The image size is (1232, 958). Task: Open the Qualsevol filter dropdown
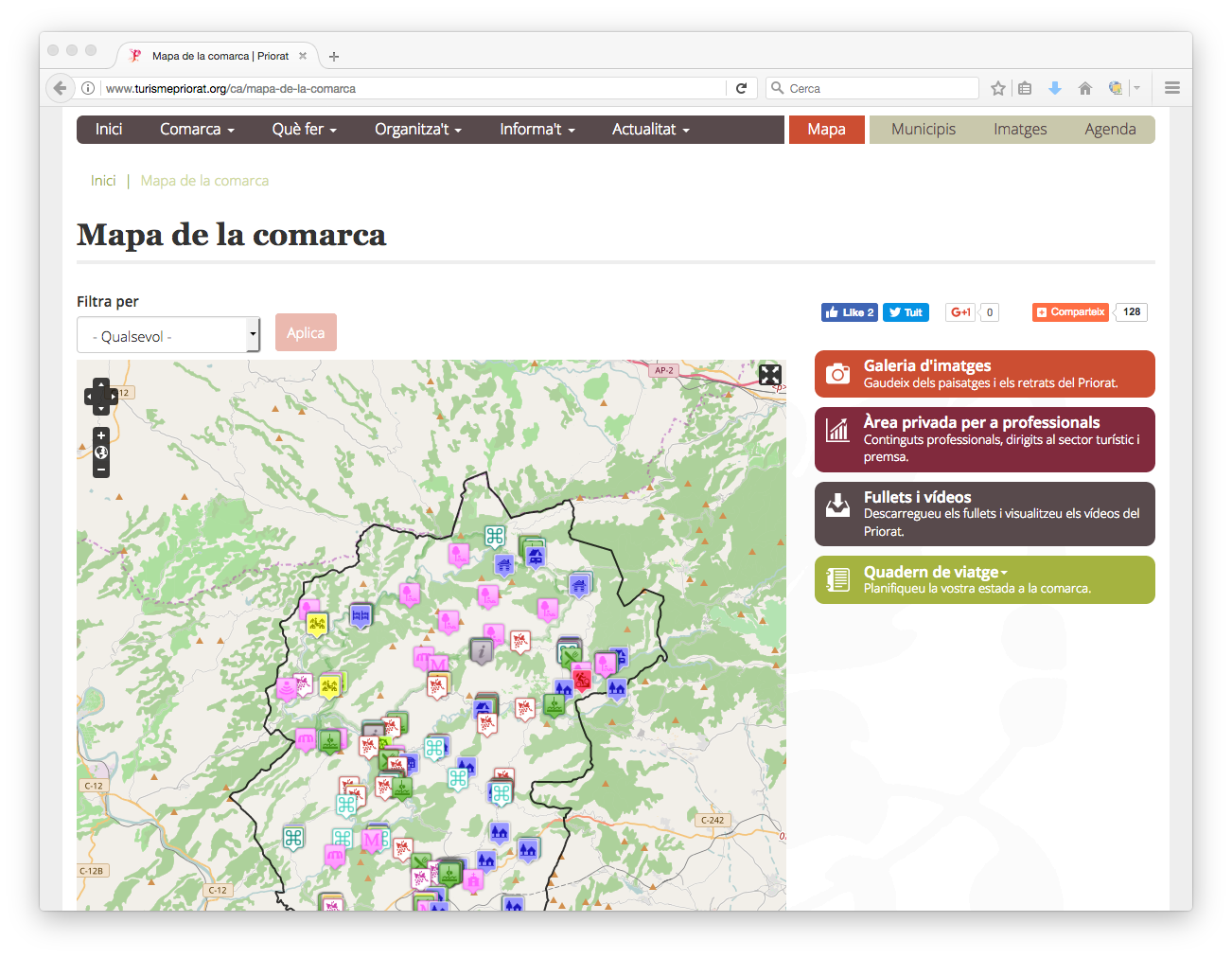pos(167,335)
